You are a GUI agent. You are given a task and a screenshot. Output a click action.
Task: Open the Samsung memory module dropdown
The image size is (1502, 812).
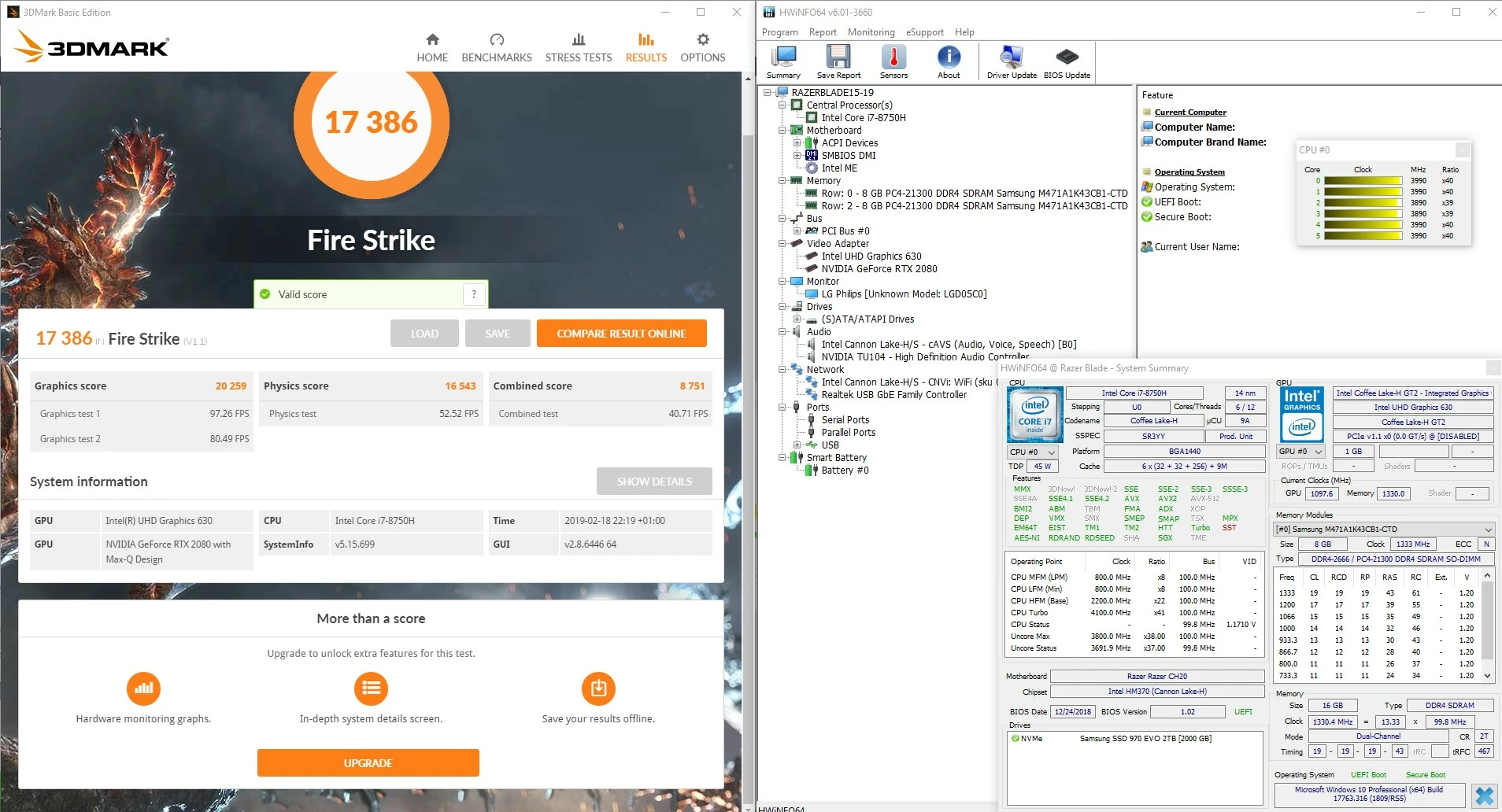pos(1383,530)
